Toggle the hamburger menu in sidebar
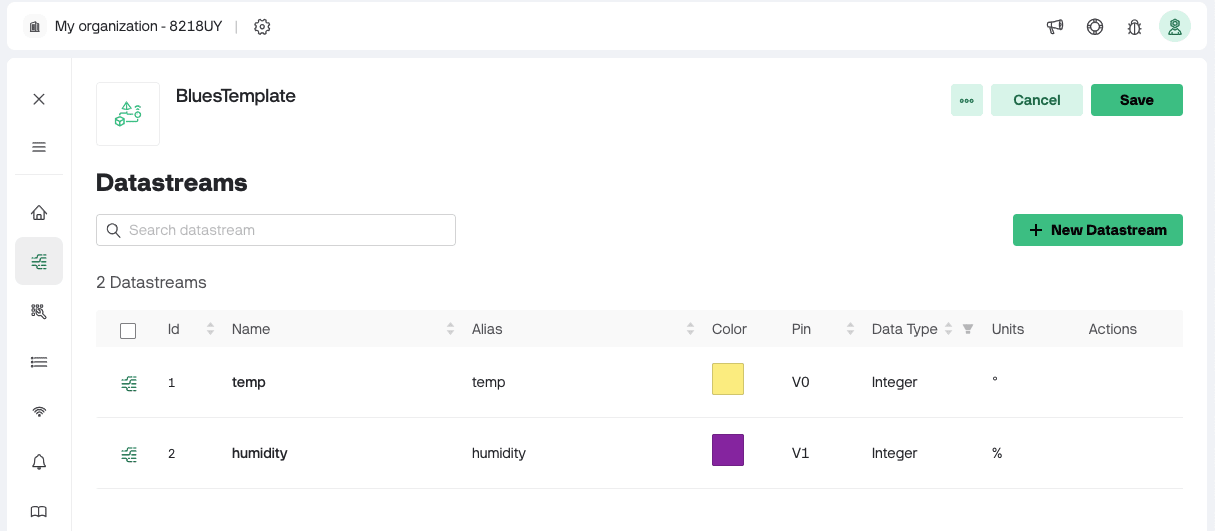 (39, 147)
